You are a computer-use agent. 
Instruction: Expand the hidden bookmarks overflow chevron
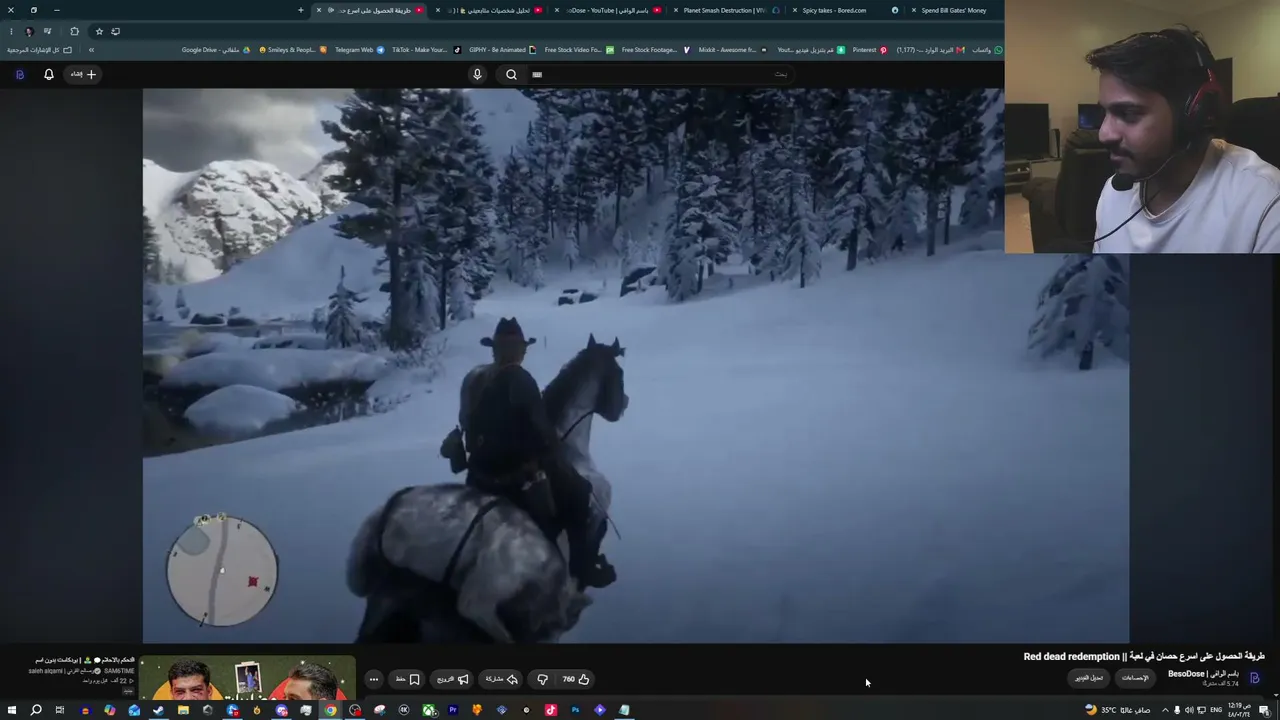pyautogui.click(x=91, y=49)
